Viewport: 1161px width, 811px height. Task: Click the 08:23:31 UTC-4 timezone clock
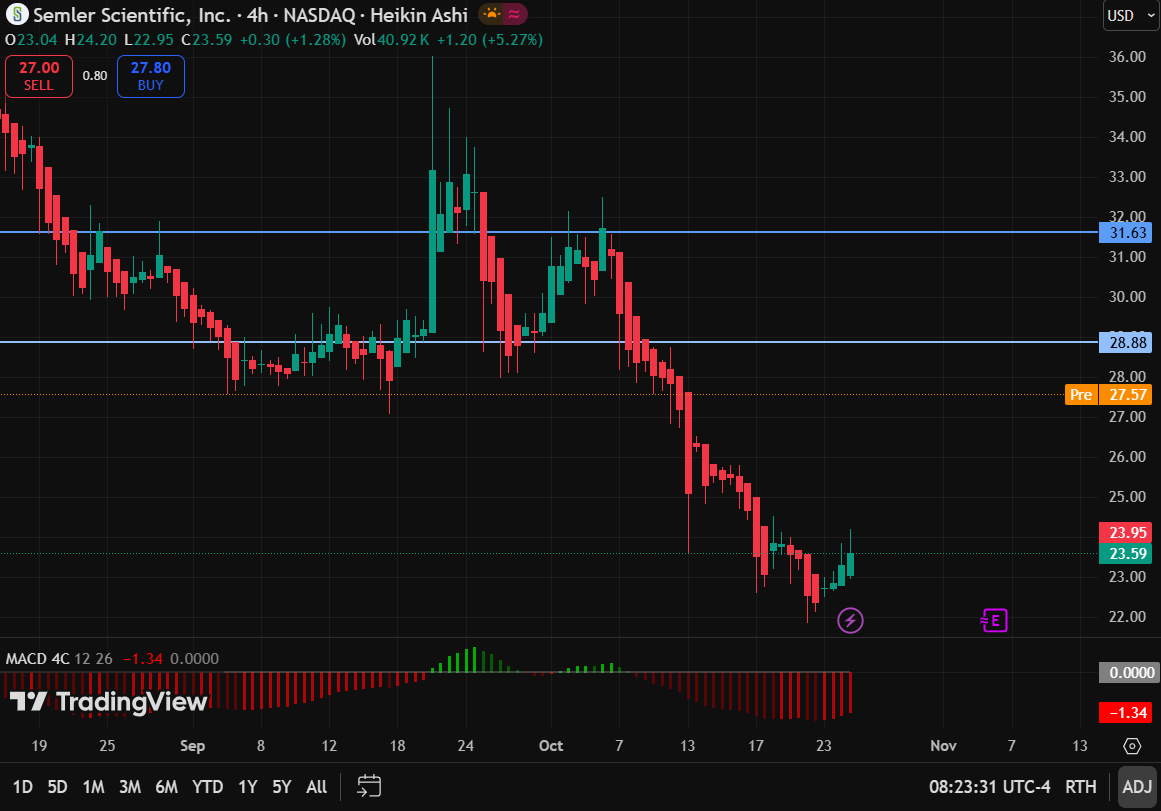pyautogui.click(x=989, y=787)
